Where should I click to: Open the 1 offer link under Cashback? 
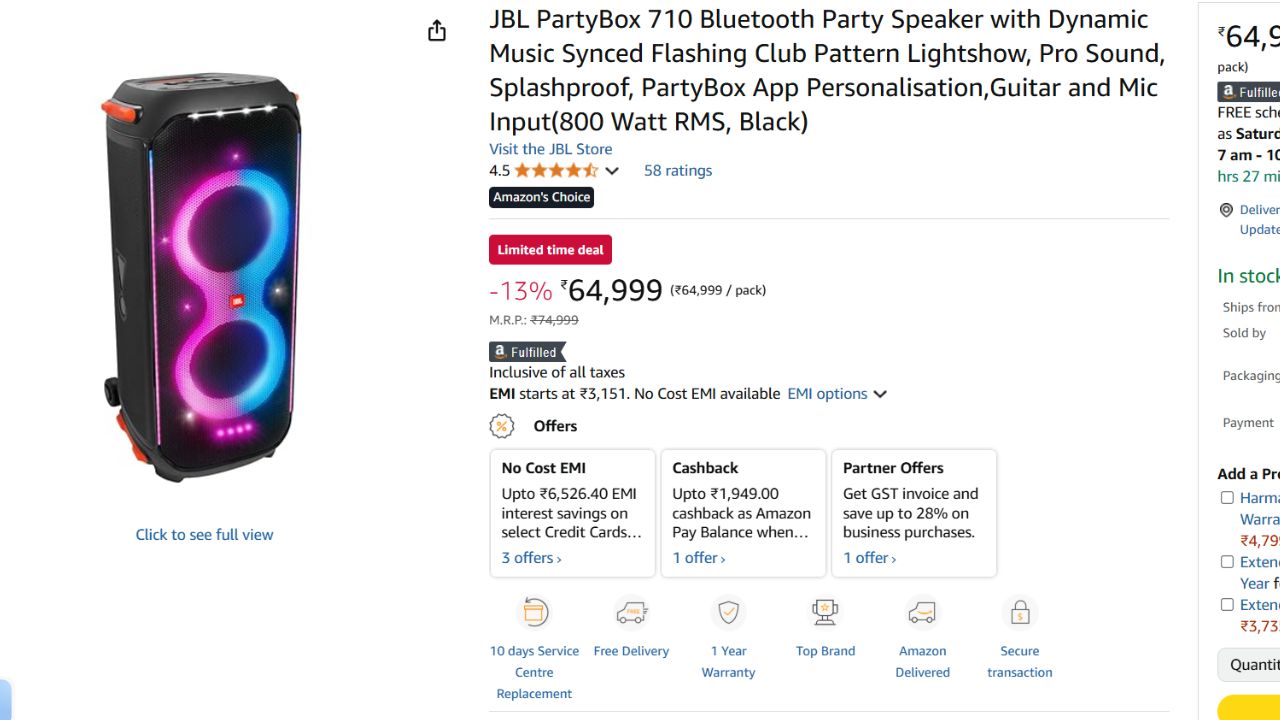(698, 558)
